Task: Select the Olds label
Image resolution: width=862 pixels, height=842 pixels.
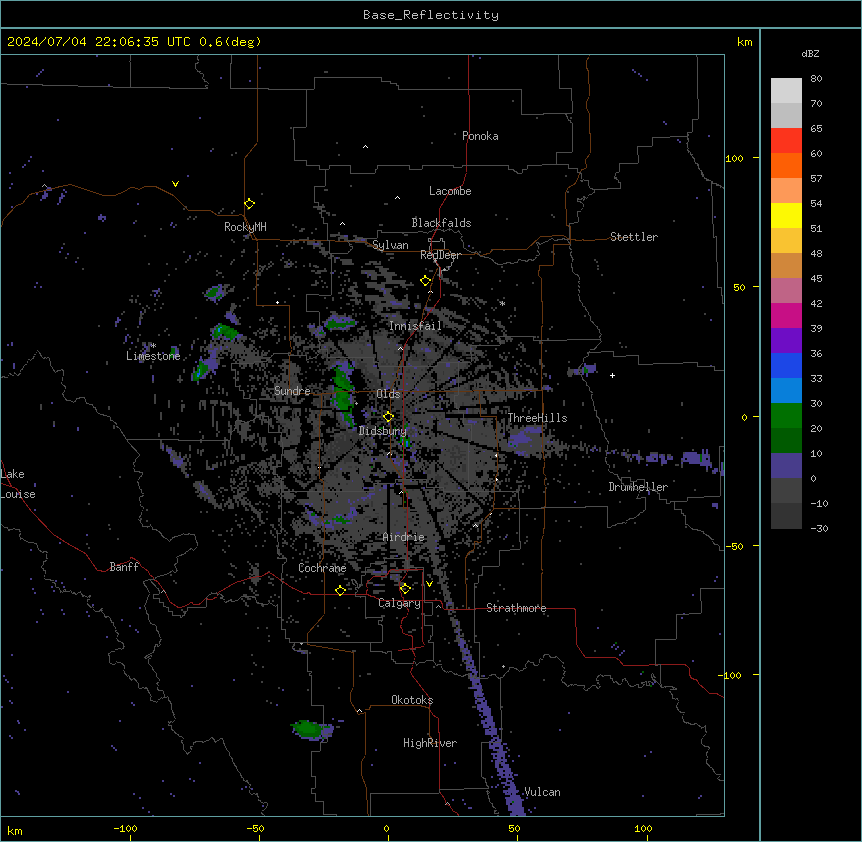Action: click(x=388, y=394)
